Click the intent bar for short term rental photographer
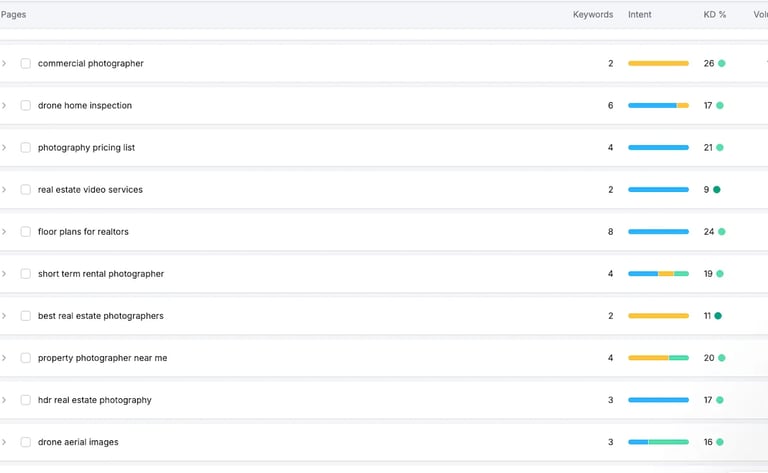 (x=658, y=274)
